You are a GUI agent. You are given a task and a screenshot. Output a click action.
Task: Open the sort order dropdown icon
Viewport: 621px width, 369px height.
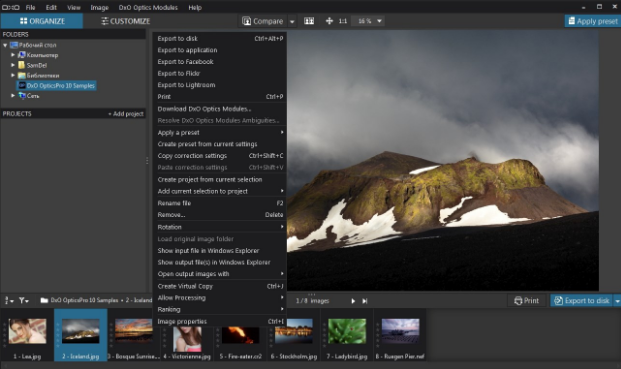(9, 301)
